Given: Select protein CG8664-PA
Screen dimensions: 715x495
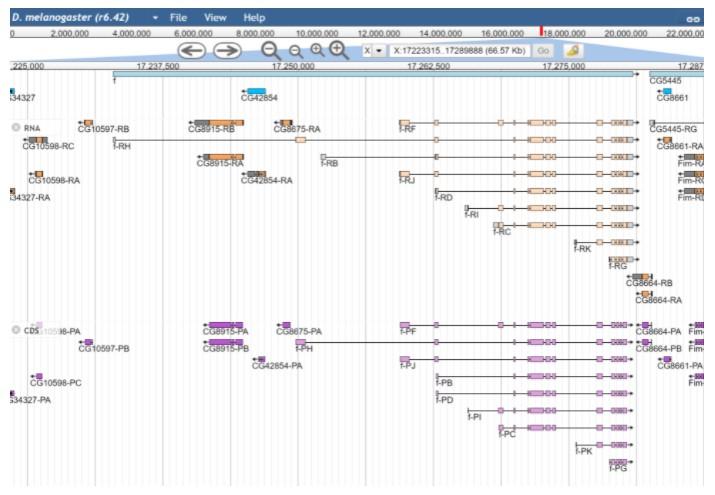Looking at the screenshot, I should 645,325.
